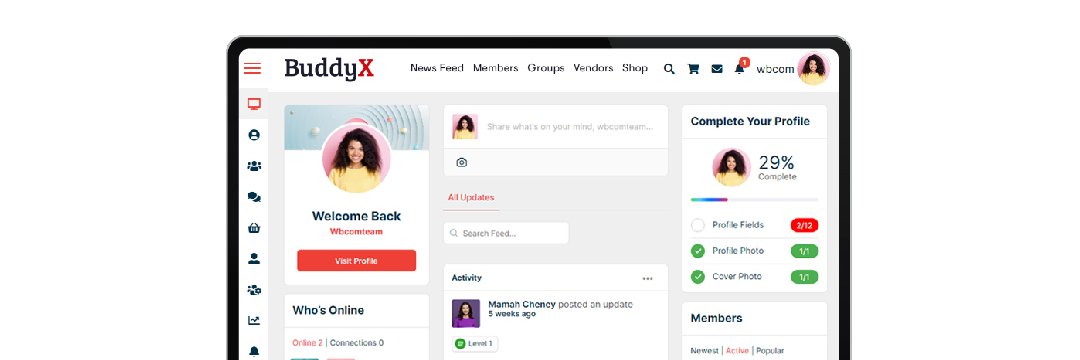Viewport: 1080px width, 360px height.
Task: Click Mamah Cheney's avatar in Activity
Action: tap(466, 313)
